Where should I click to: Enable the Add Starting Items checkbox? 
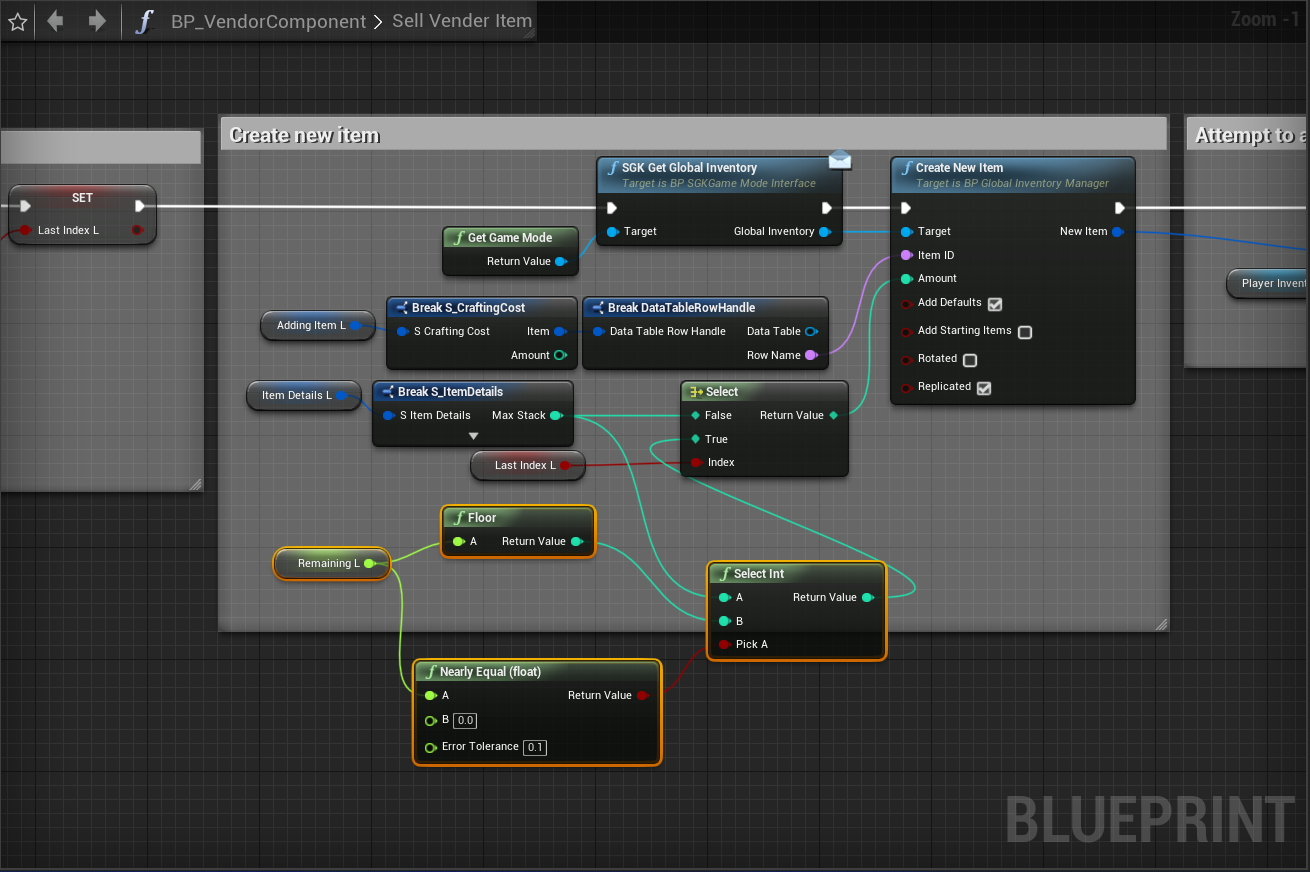1024,332
